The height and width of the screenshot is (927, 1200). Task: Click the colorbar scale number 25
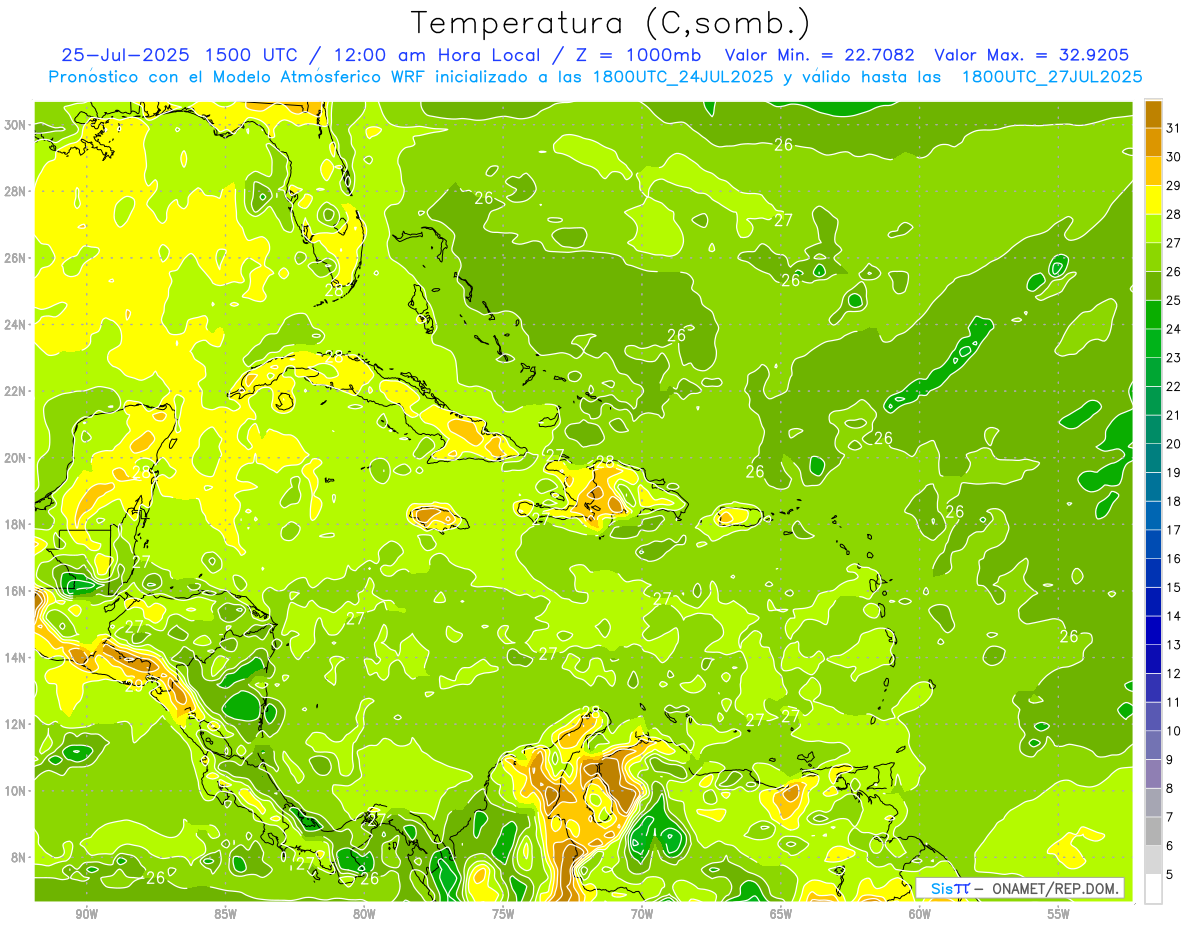coord(1174,300)
